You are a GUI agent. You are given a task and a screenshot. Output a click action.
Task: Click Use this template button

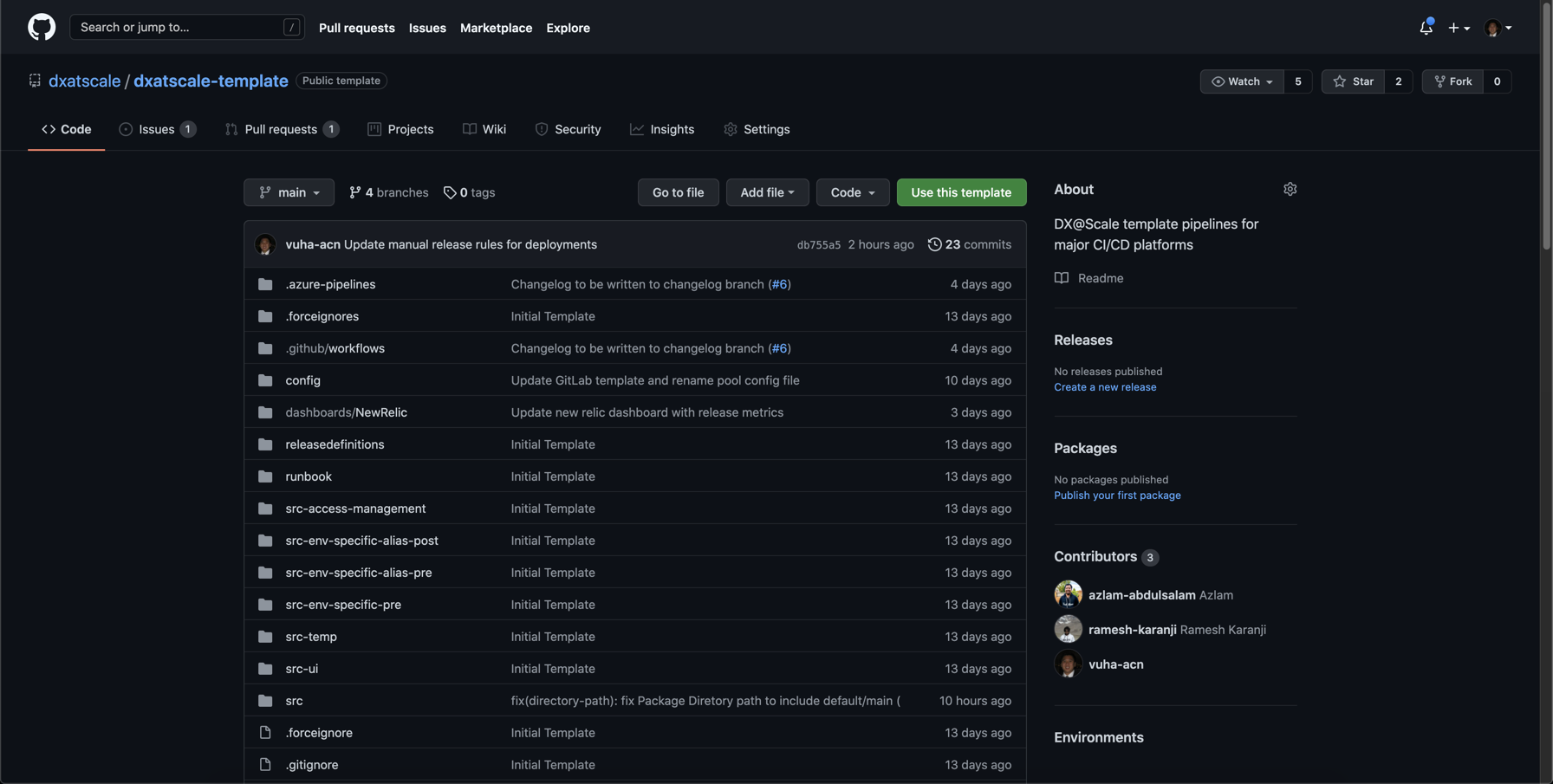(961, 192)
